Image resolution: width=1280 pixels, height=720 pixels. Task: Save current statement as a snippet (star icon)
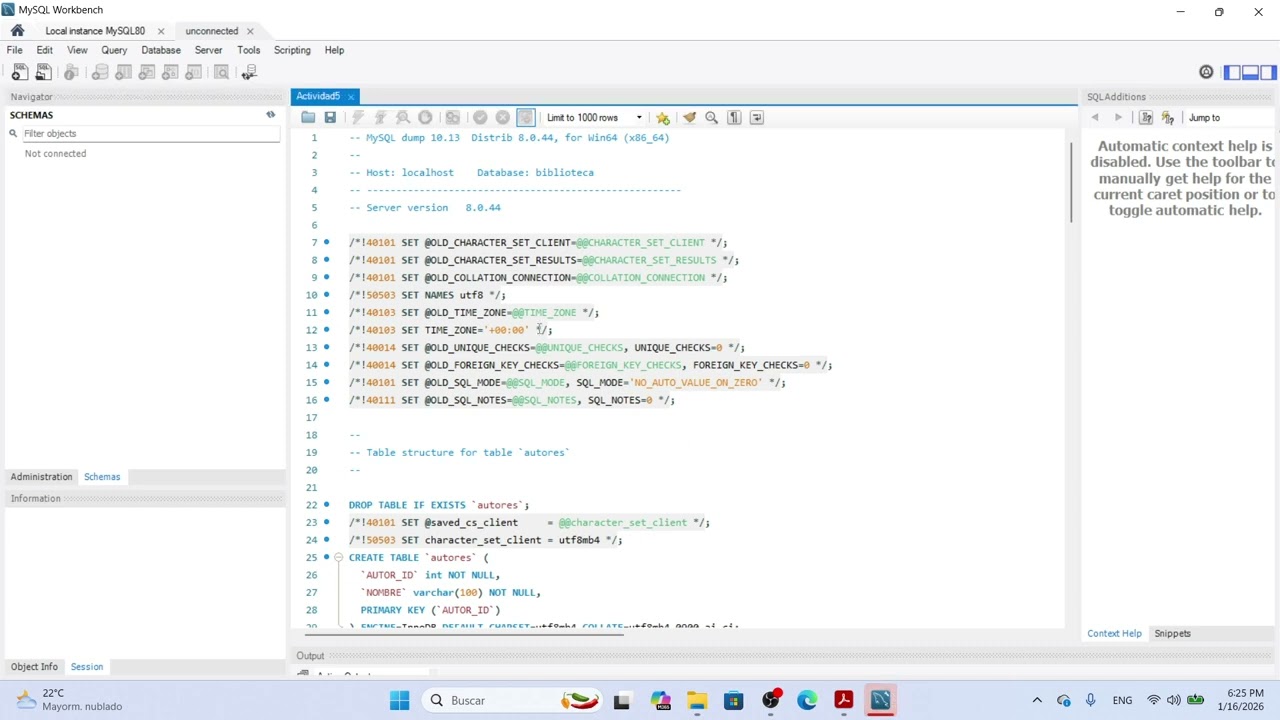pos(662,118)
